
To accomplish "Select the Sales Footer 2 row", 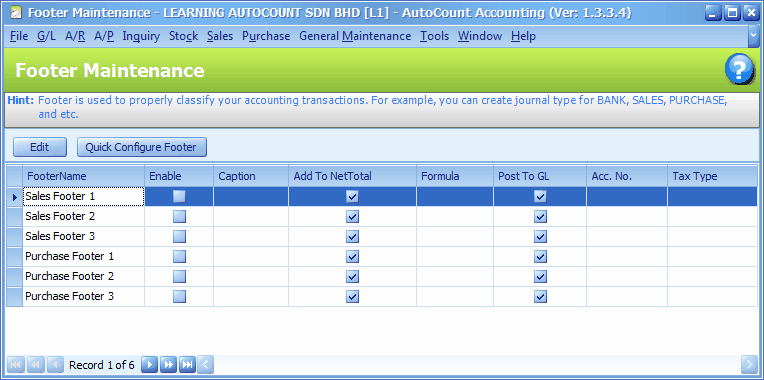I will pos(382,216).
